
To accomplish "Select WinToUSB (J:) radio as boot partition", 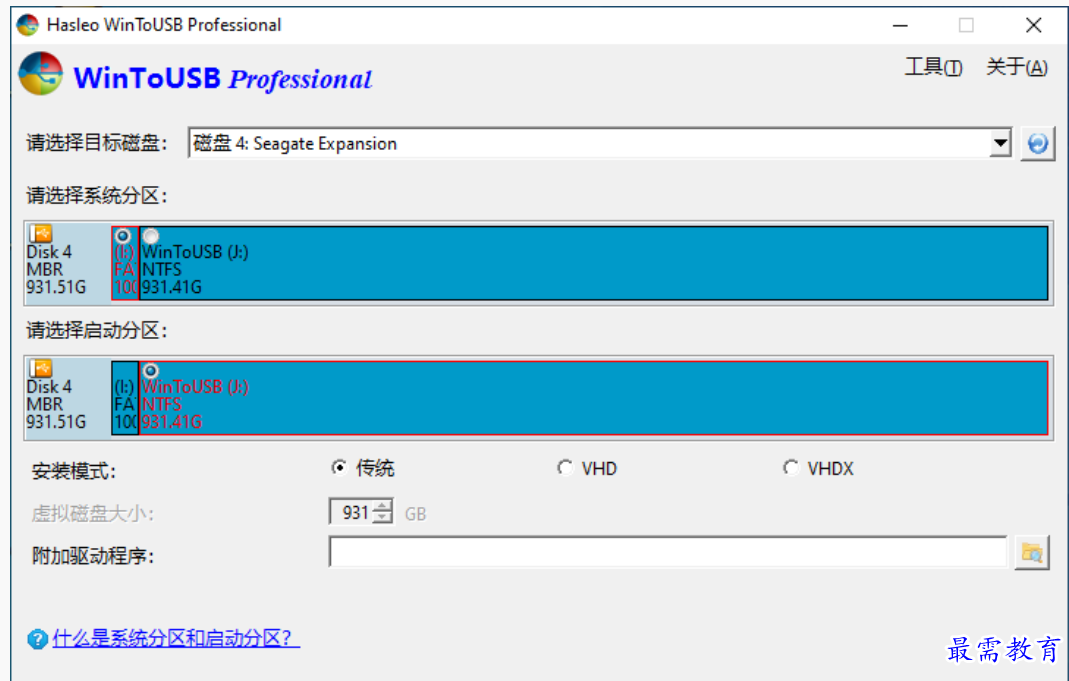I will (x=151, y=370).
